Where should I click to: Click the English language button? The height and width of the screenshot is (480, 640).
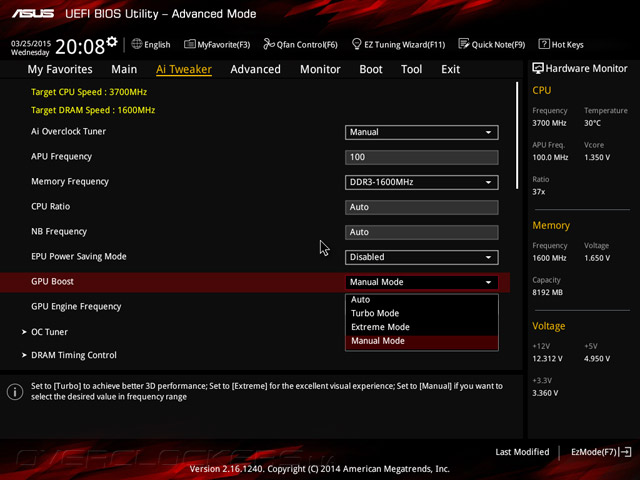[151, 44]
